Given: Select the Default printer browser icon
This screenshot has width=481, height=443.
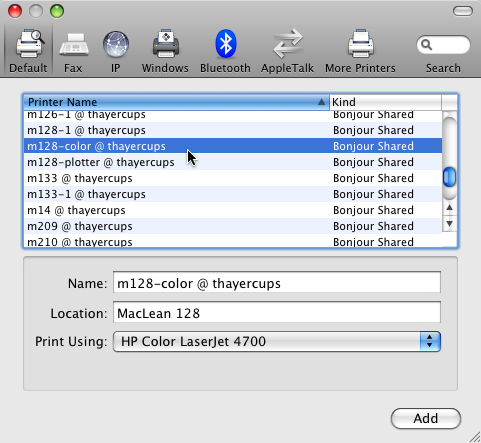Looking at the screenshot, I should pyautogui.click(x=28, y=51).
